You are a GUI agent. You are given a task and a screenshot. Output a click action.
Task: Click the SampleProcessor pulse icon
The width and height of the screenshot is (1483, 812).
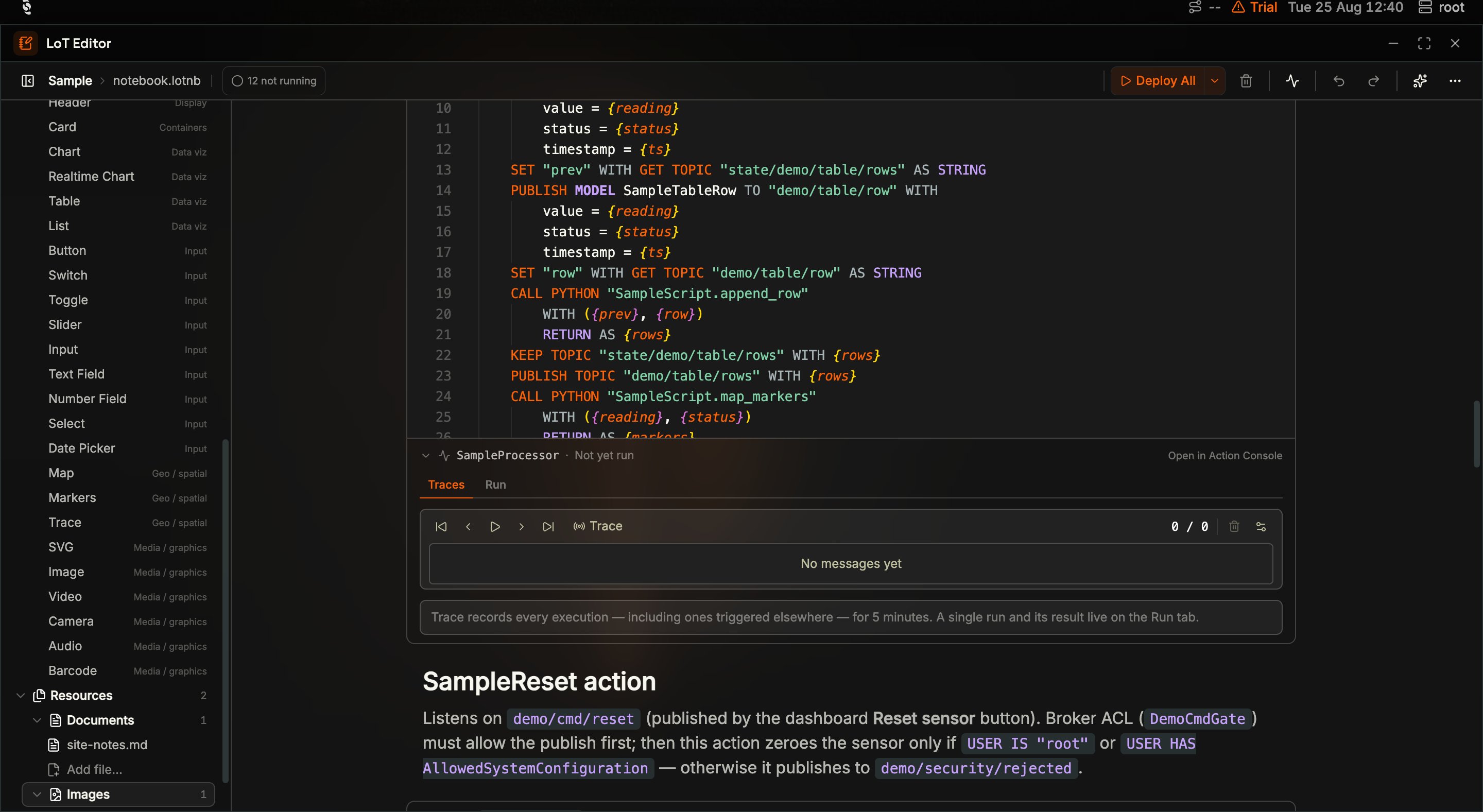pyautogui.click(x=444, y=455)
